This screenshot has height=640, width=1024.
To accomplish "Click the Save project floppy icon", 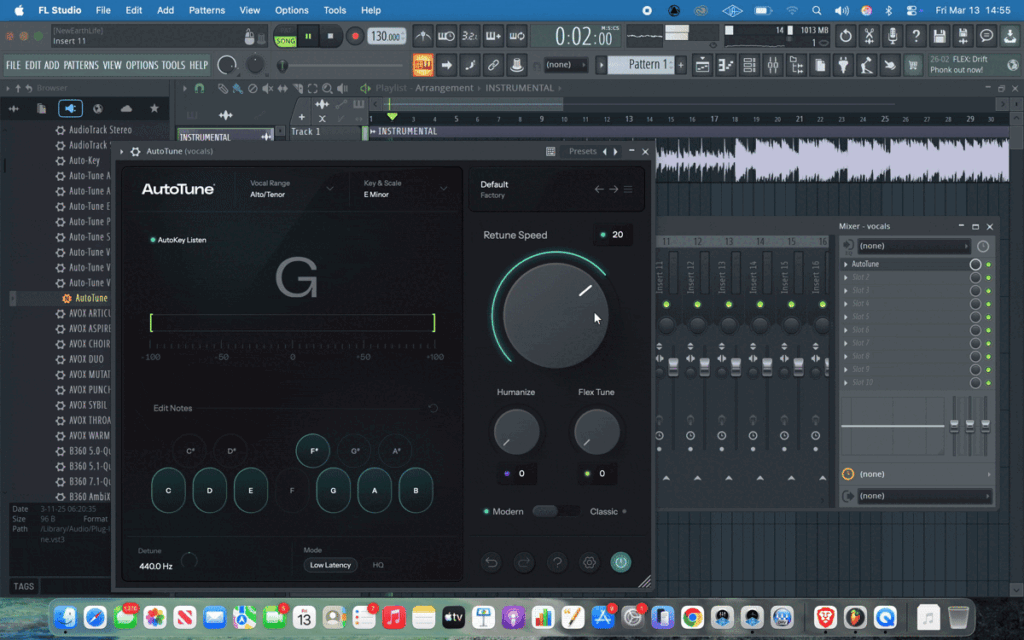I will click(939, 37).
